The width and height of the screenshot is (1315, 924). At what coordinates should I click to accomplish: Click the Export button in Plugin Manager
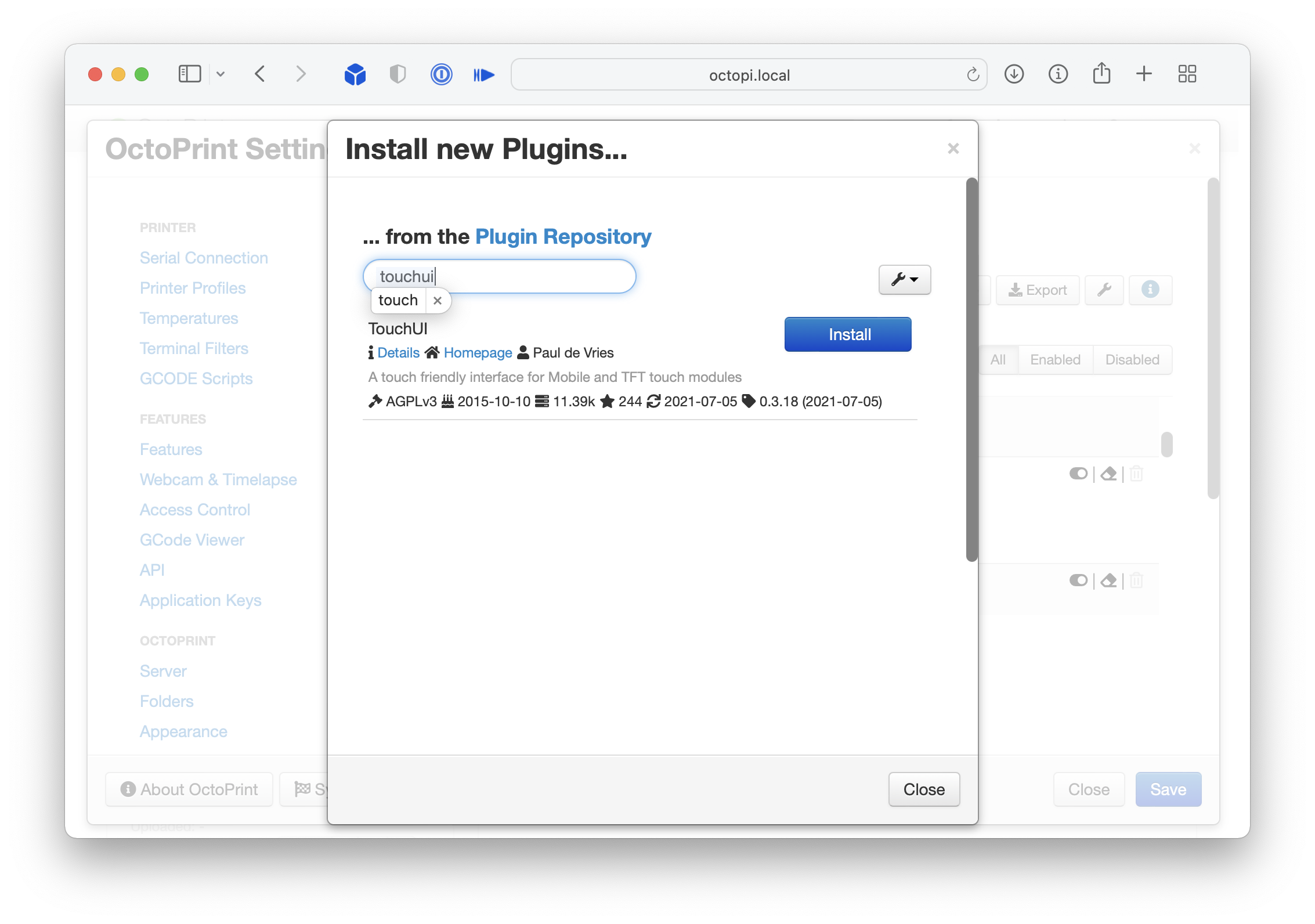pyautogui.click(x=1038, y=290)
